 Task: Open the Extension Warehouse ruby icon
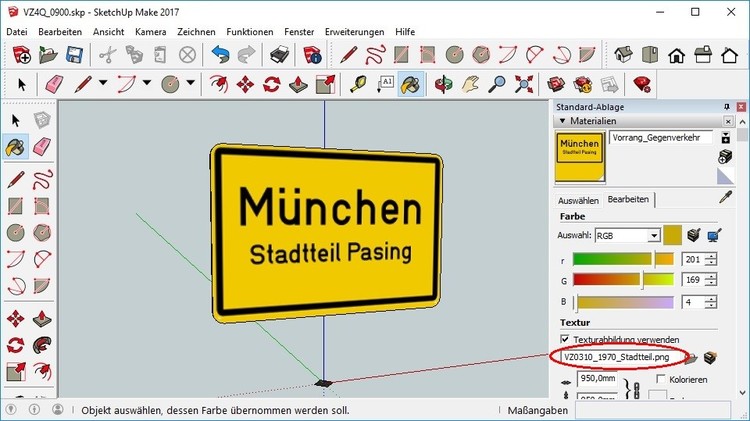[x=642, y=84]
